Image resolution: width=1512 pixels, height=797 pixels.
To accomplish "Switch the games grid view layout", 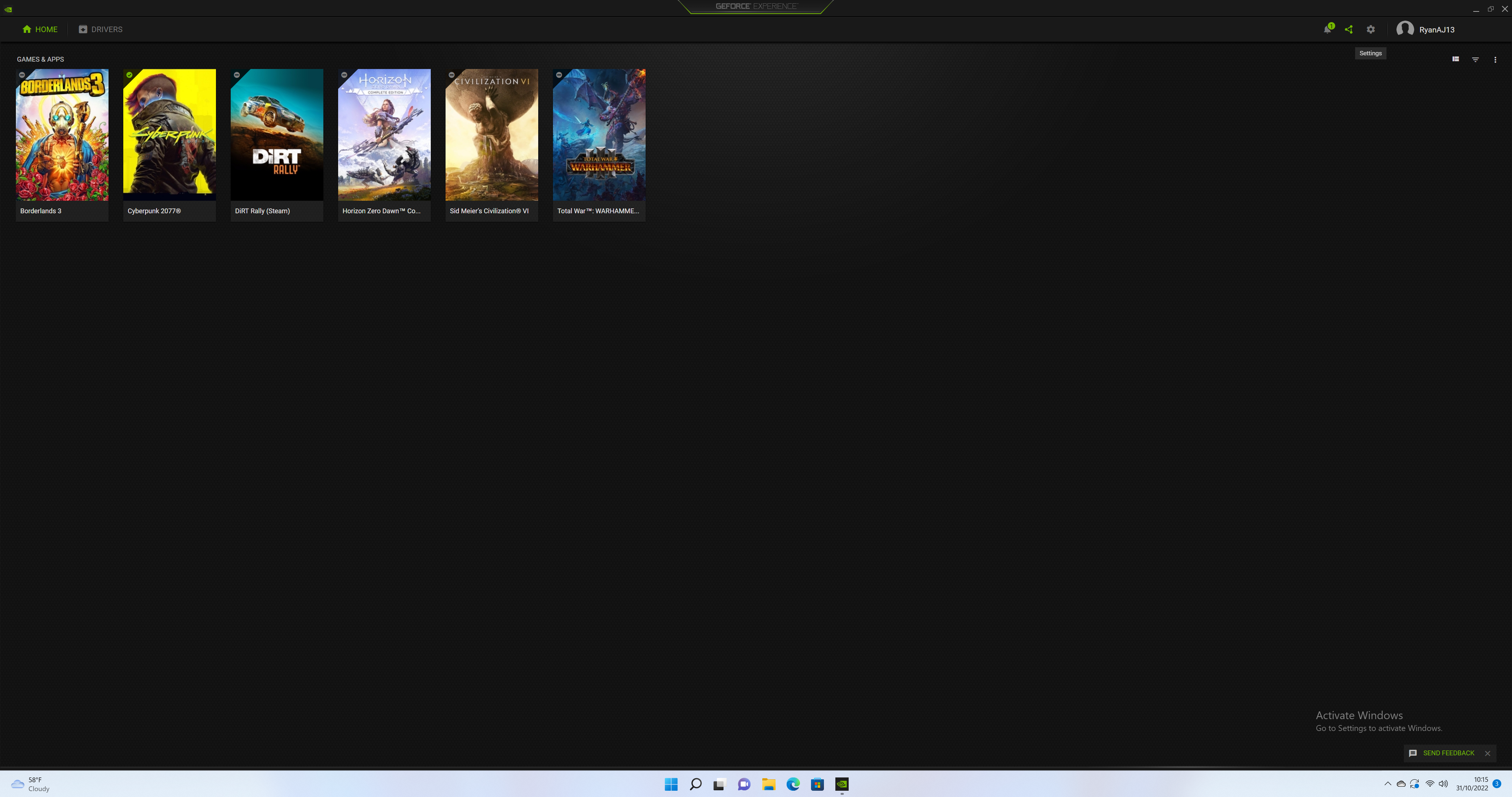I will (x=1456, y=59).
